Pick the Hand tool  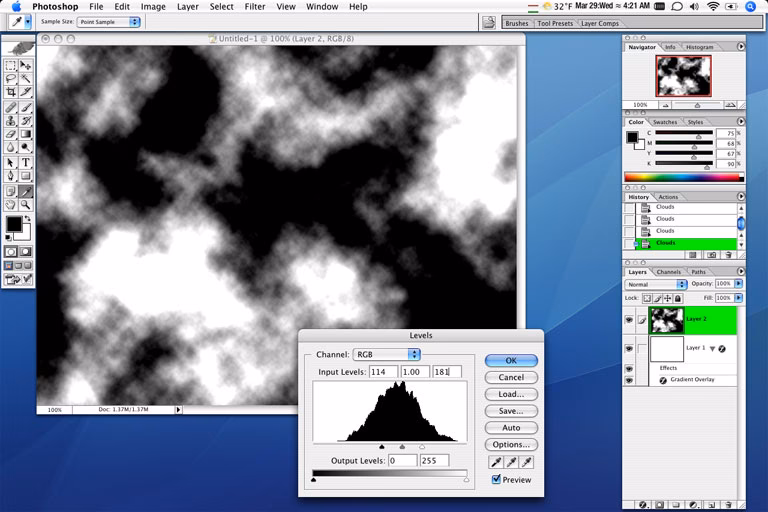pyautogui.click(x=11, y=205)
